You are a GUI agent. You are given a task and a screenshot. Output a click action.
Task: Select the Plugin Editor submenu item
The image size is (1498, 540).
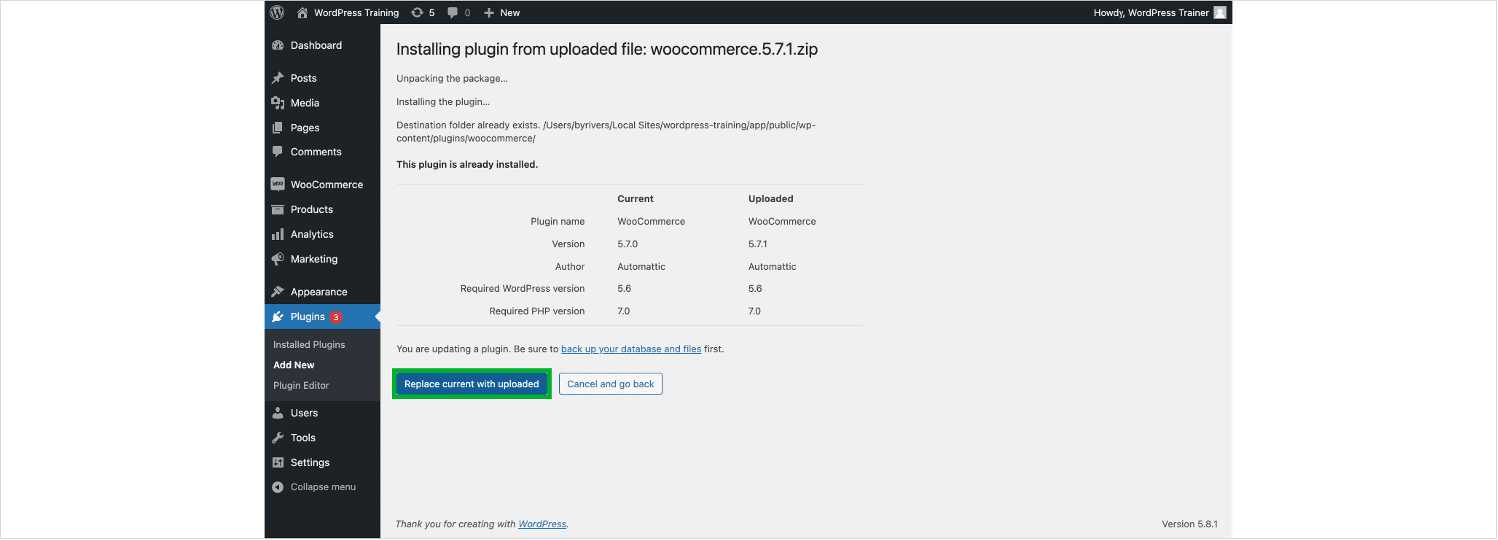pos(301,386)
